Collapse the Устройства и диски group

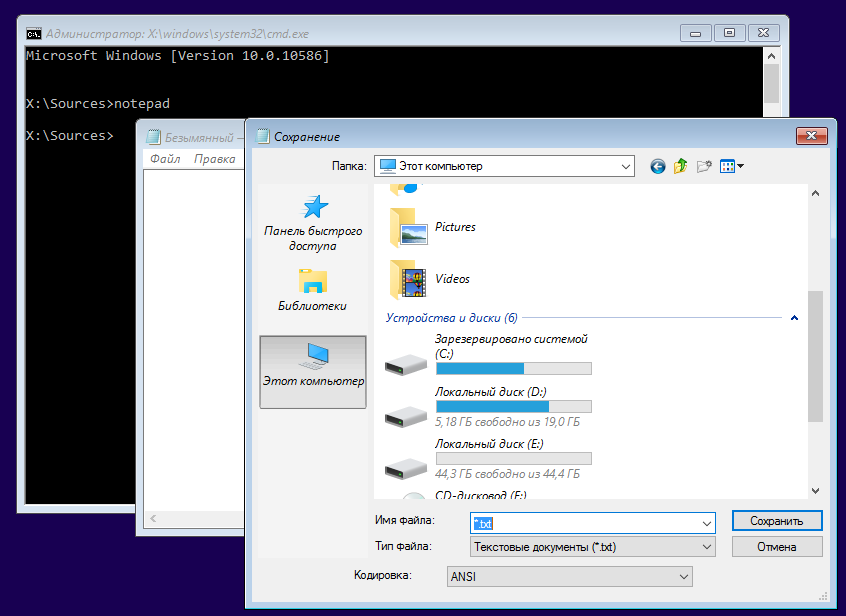click(794, 318)
